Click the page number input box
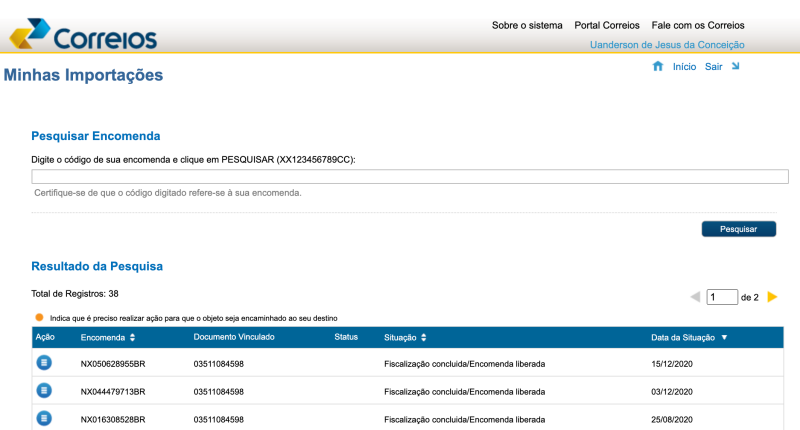 (x=721, y=297)
